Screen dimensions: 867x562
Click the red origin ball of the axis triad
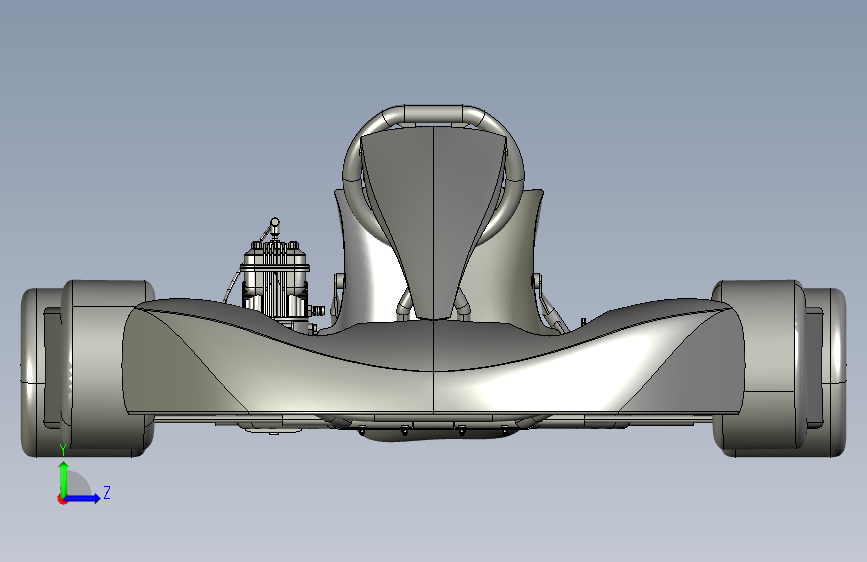pyautogui.click(x=62, y=499)
